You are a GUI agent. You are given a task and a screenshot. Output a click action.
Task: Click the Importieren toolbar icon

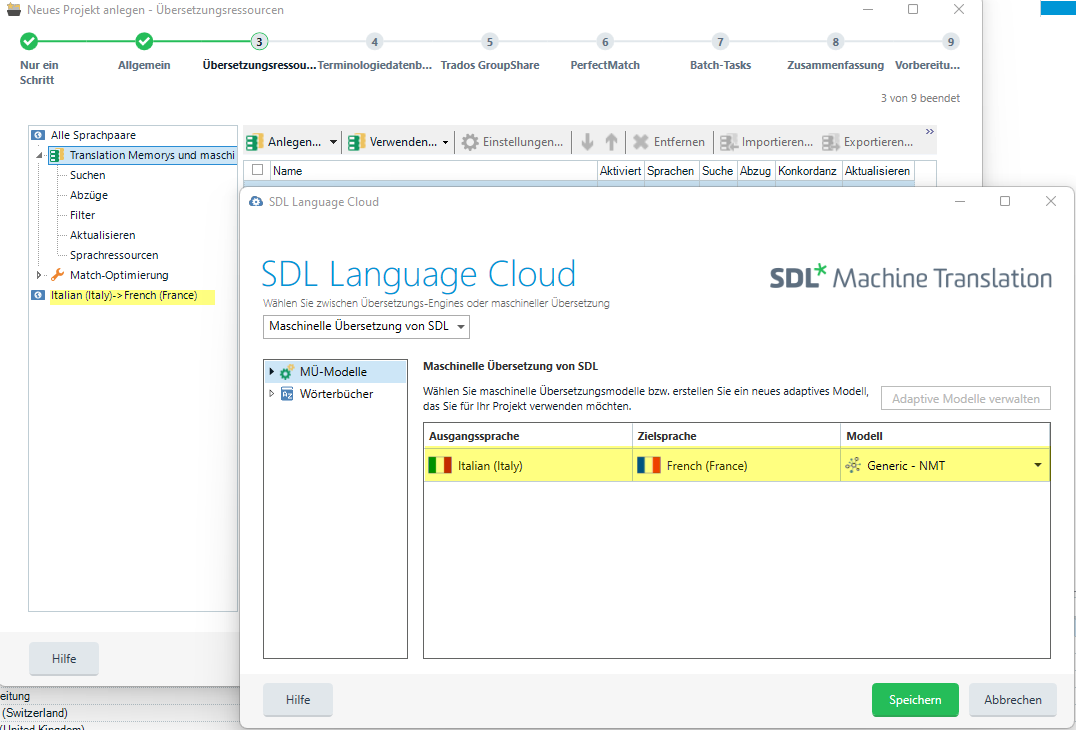[728, 142]
